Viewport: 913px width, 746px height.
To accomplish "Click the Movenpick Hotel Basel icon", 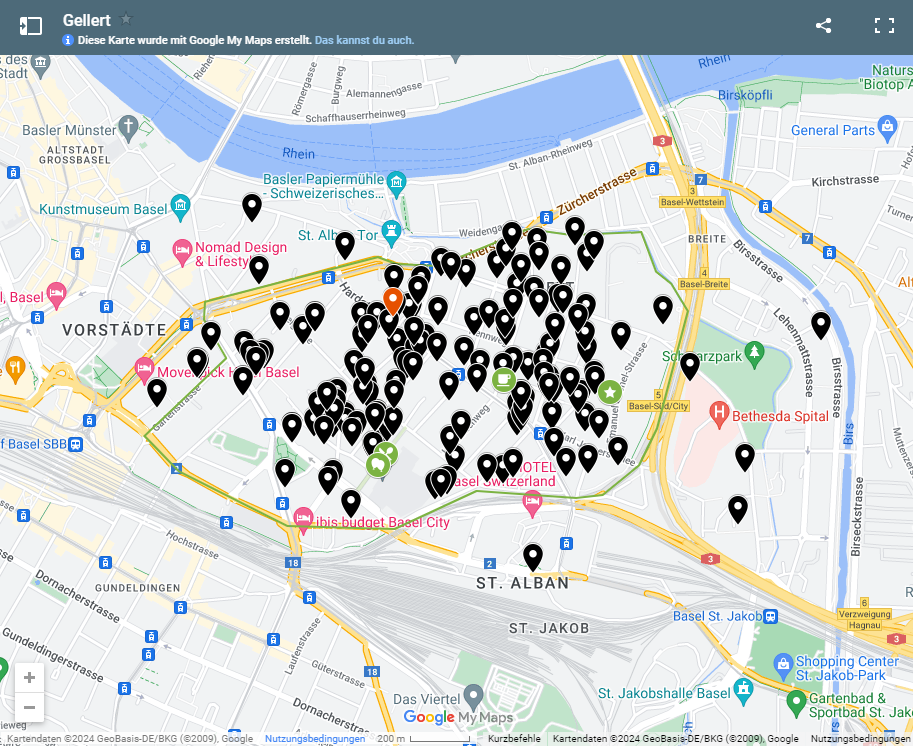I will click(143, 371).
